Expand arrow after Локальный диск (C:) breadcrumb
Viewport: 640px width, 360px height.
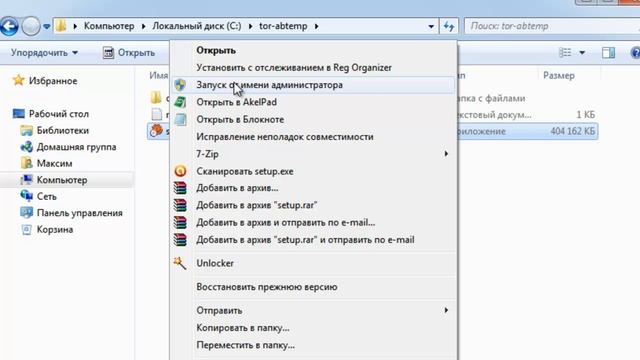250,26
